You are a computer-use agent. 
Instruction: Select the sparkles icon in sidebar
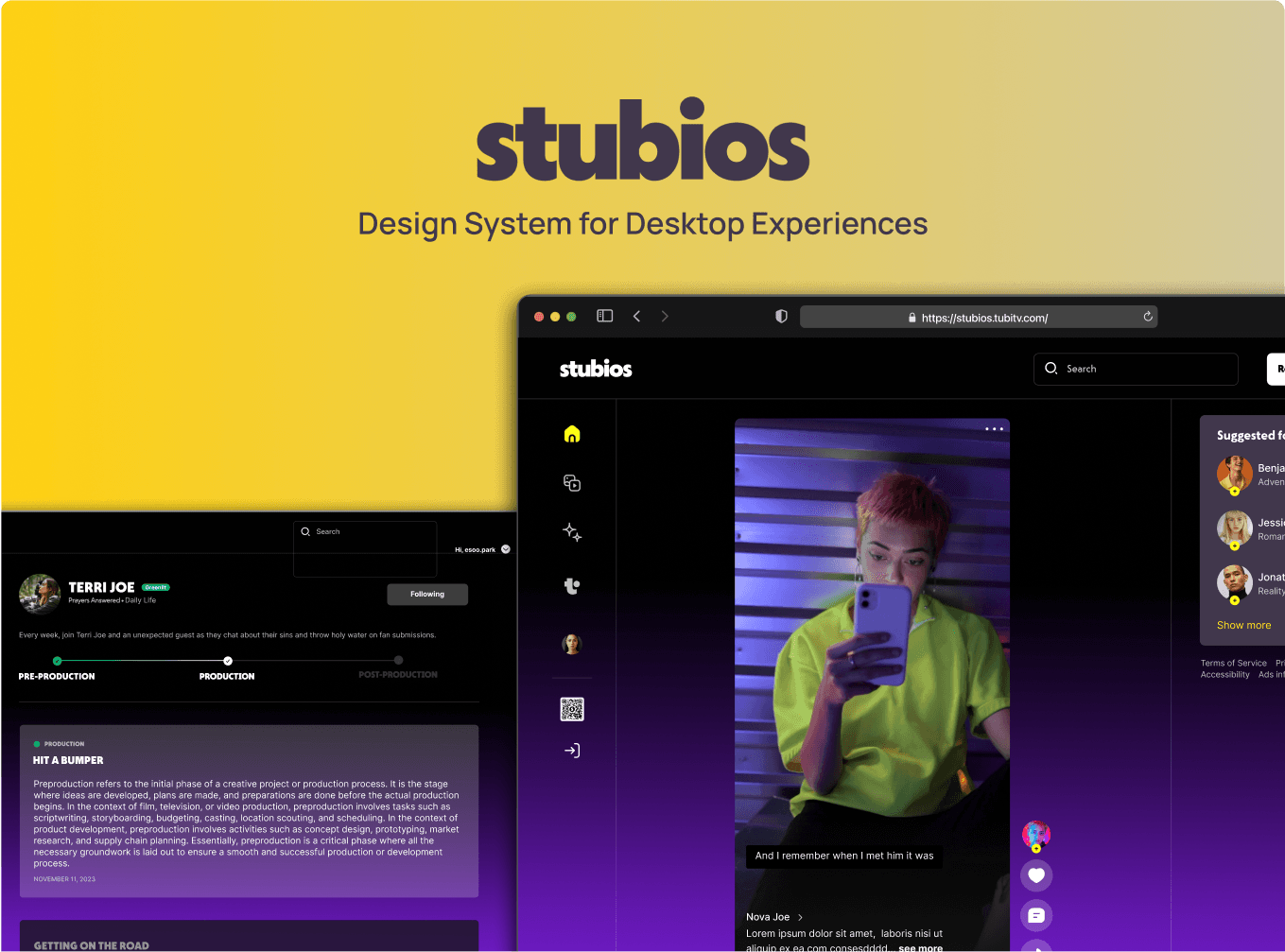coord(572,532)
